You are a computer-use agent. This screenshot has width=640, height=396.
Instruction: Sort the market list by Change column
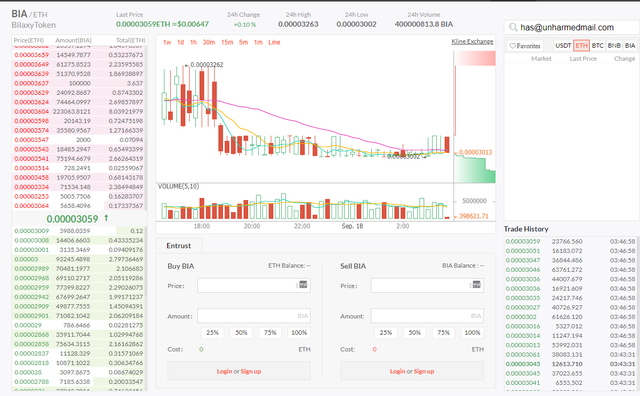pyautogui.click(x=624, y=59)
